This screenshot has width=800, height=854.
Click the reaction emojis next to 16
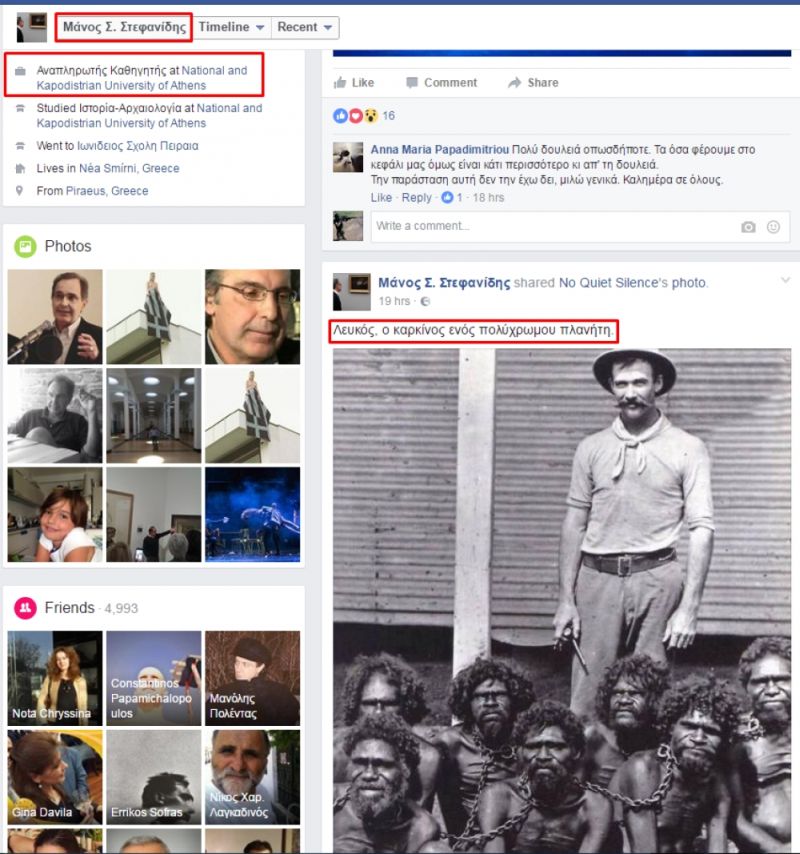[356, 116]
